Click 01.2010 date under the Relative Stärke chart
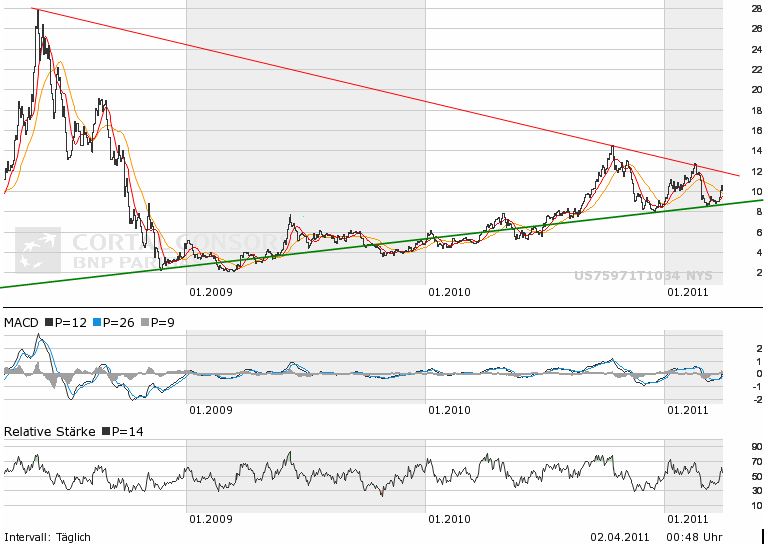 [x=449, y=519]
